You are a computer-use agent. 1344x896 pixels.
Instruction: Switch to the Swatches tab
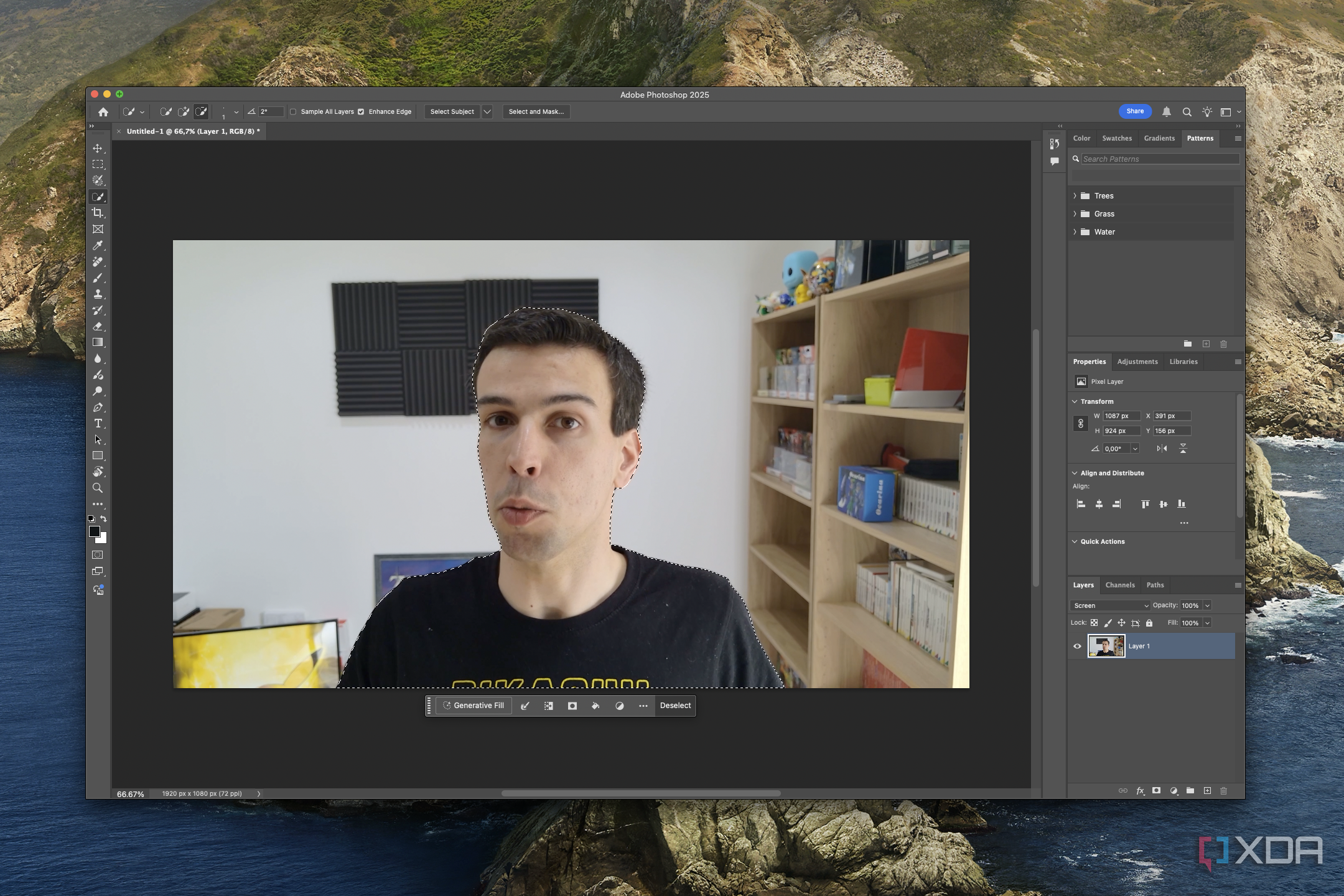[1117, 138]
